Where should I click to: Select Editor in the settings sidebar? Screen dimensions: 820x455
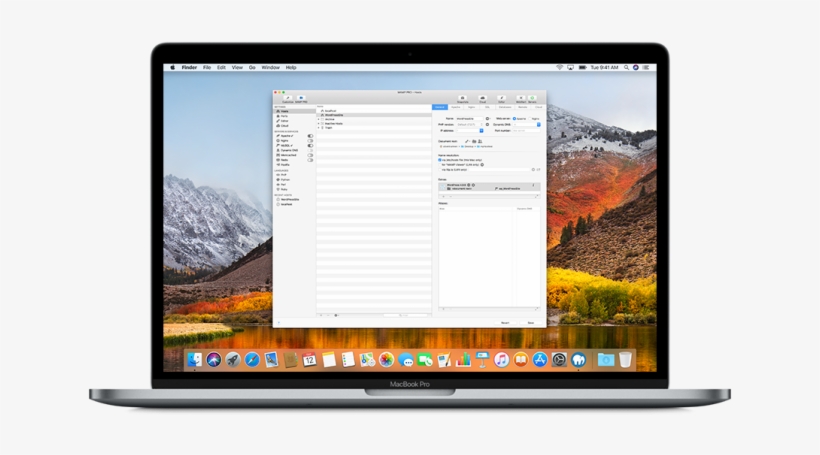coord(294,121)
